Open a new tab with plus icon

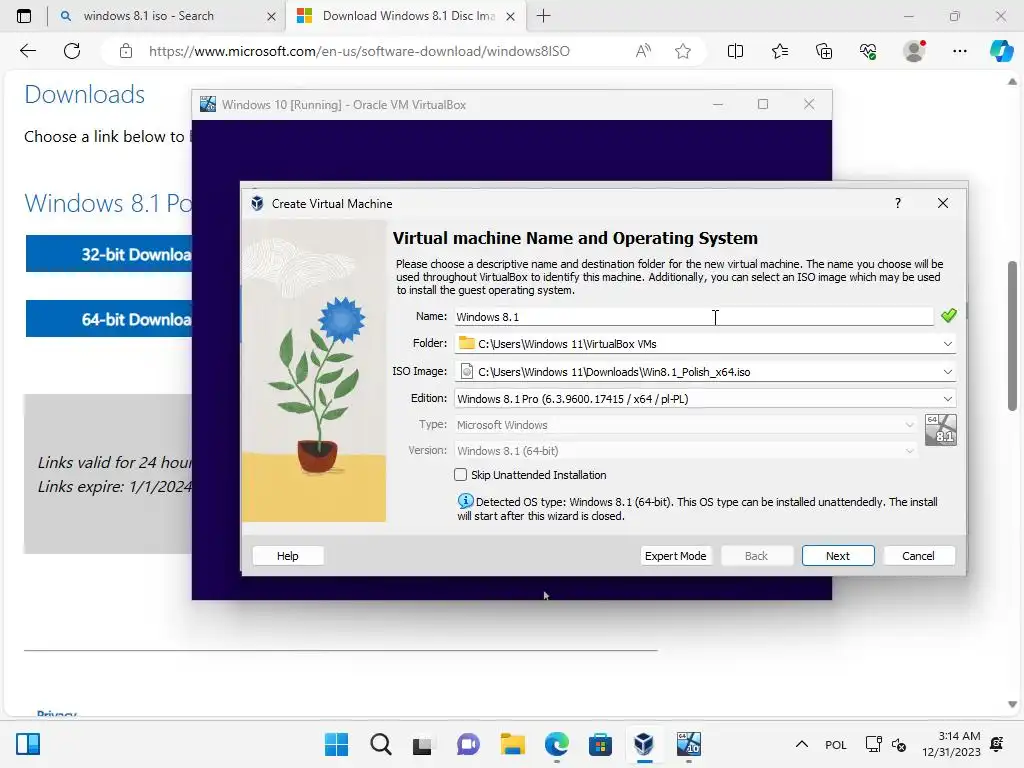(543, 16)
